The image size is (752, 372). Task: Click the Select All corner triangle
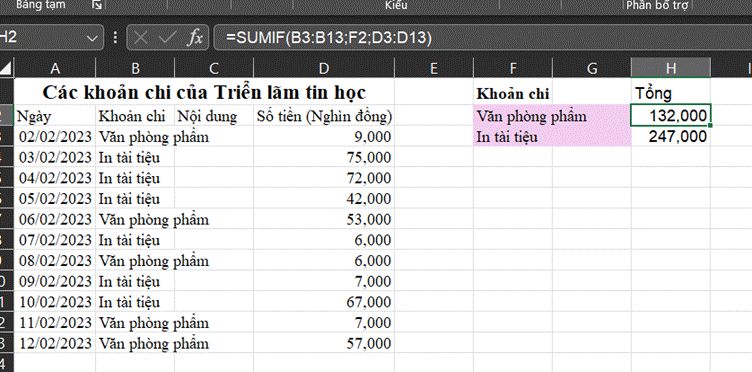pyautogui.click(x=6, y=69)
